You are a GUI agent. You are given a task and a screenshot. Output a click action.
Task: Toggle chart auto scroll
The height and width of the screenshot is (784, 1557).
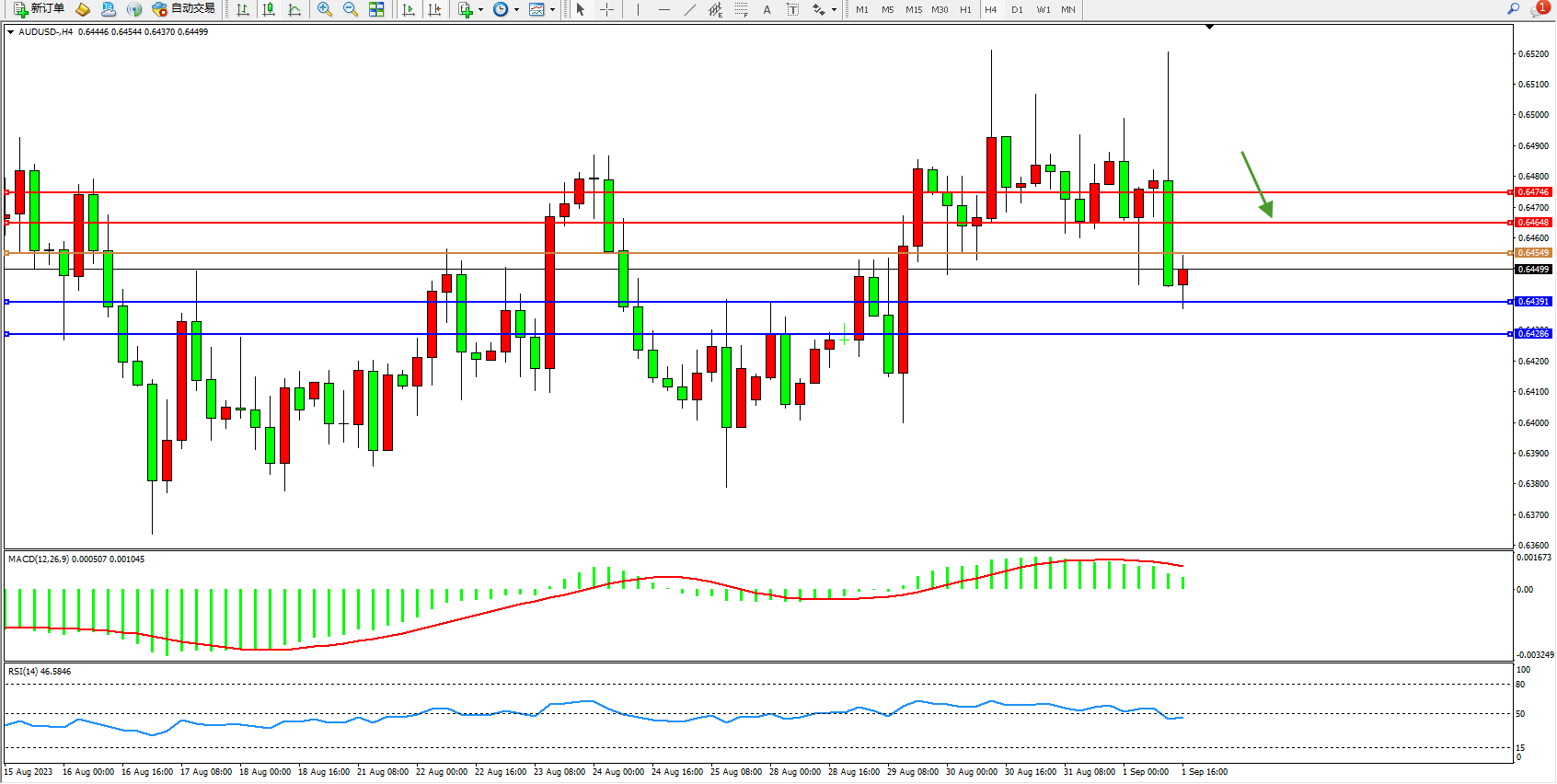(x=409, y=9)
